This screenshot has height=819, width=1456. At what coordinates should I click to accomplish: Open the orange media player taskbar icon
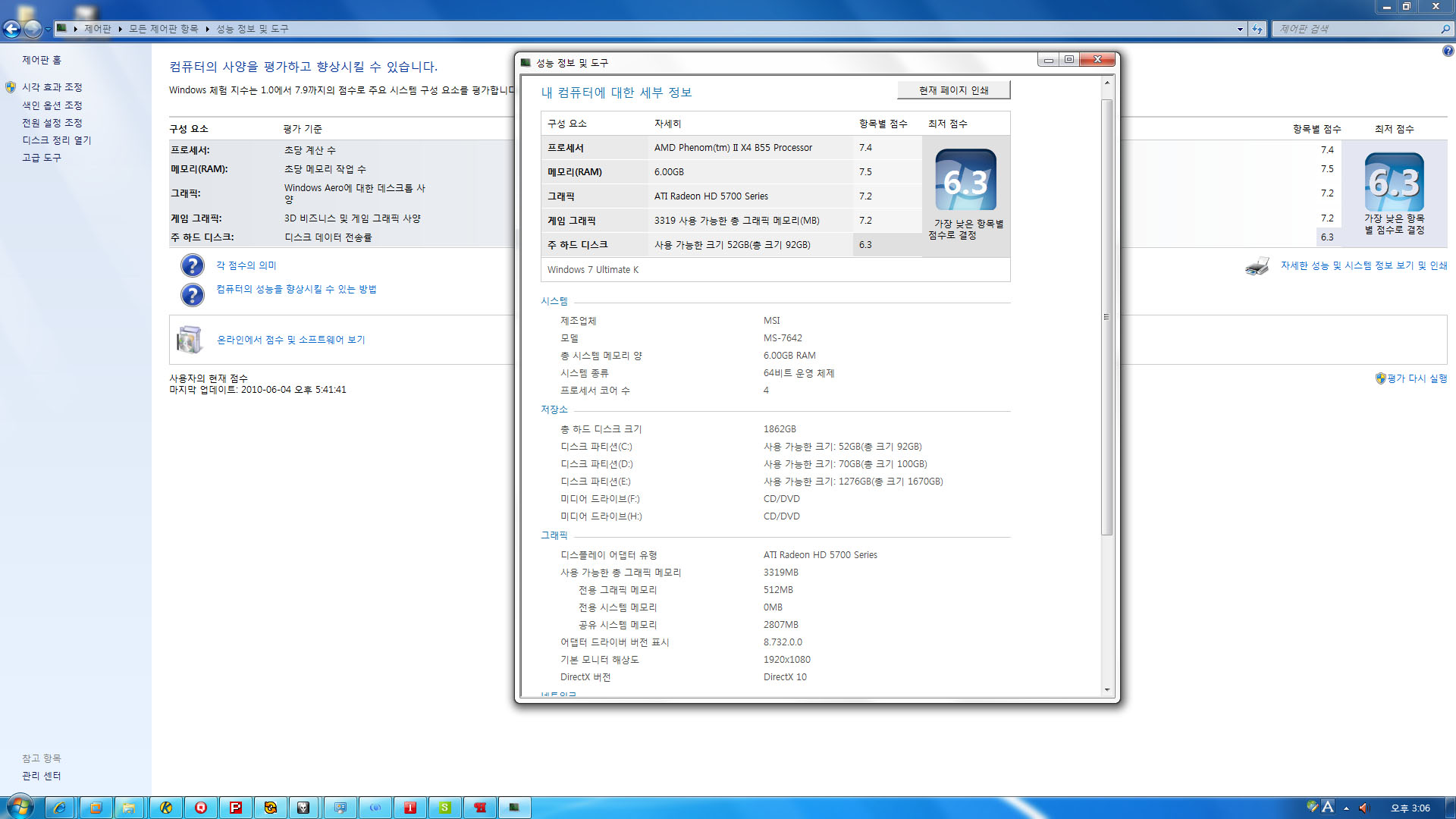tap(96, 808)
